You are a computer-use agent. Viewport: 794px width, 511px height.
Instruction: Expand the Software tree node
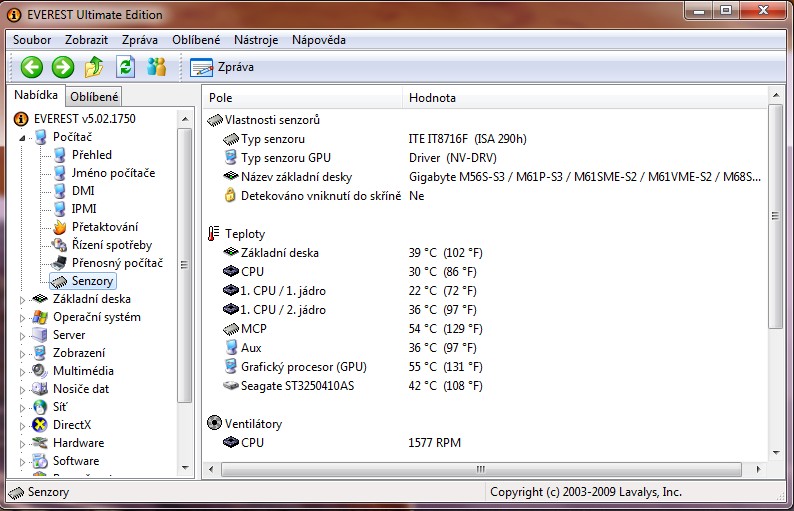point(22,462)
